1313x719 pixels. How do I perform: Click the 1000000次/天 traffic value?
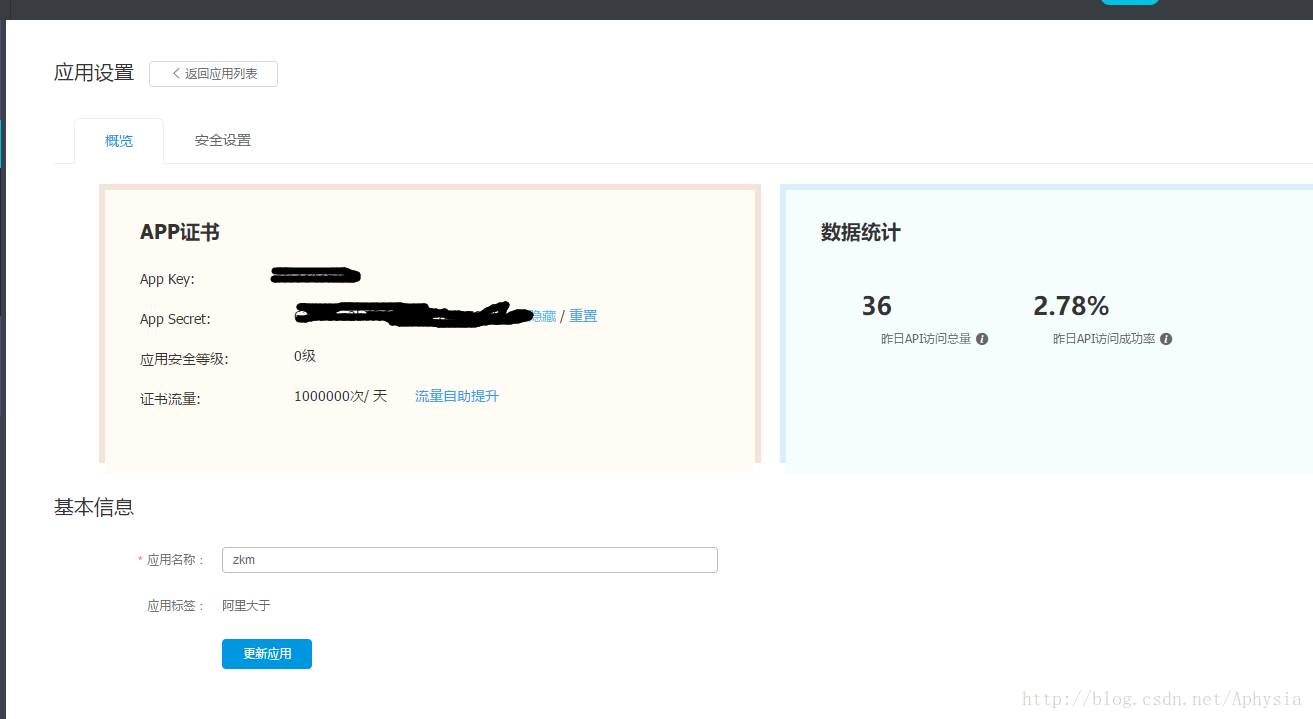[340, 396]
